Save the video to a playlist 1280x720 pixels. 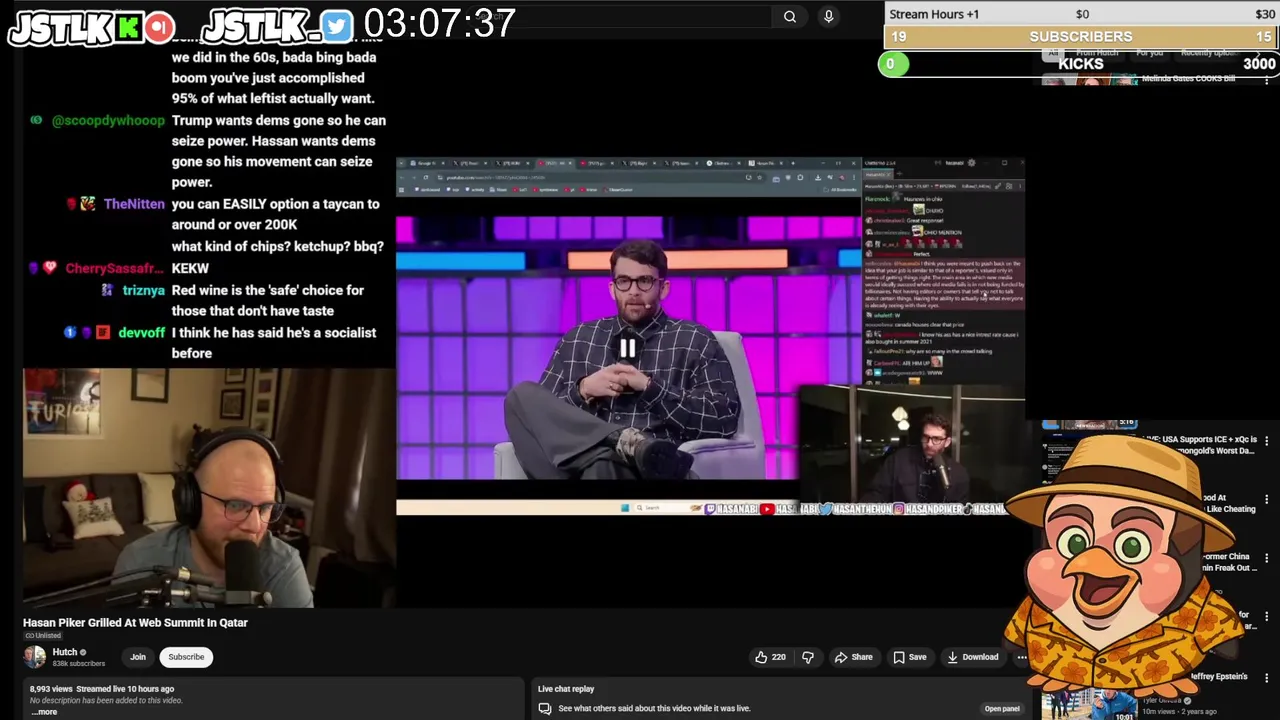(x=909, y=657)
